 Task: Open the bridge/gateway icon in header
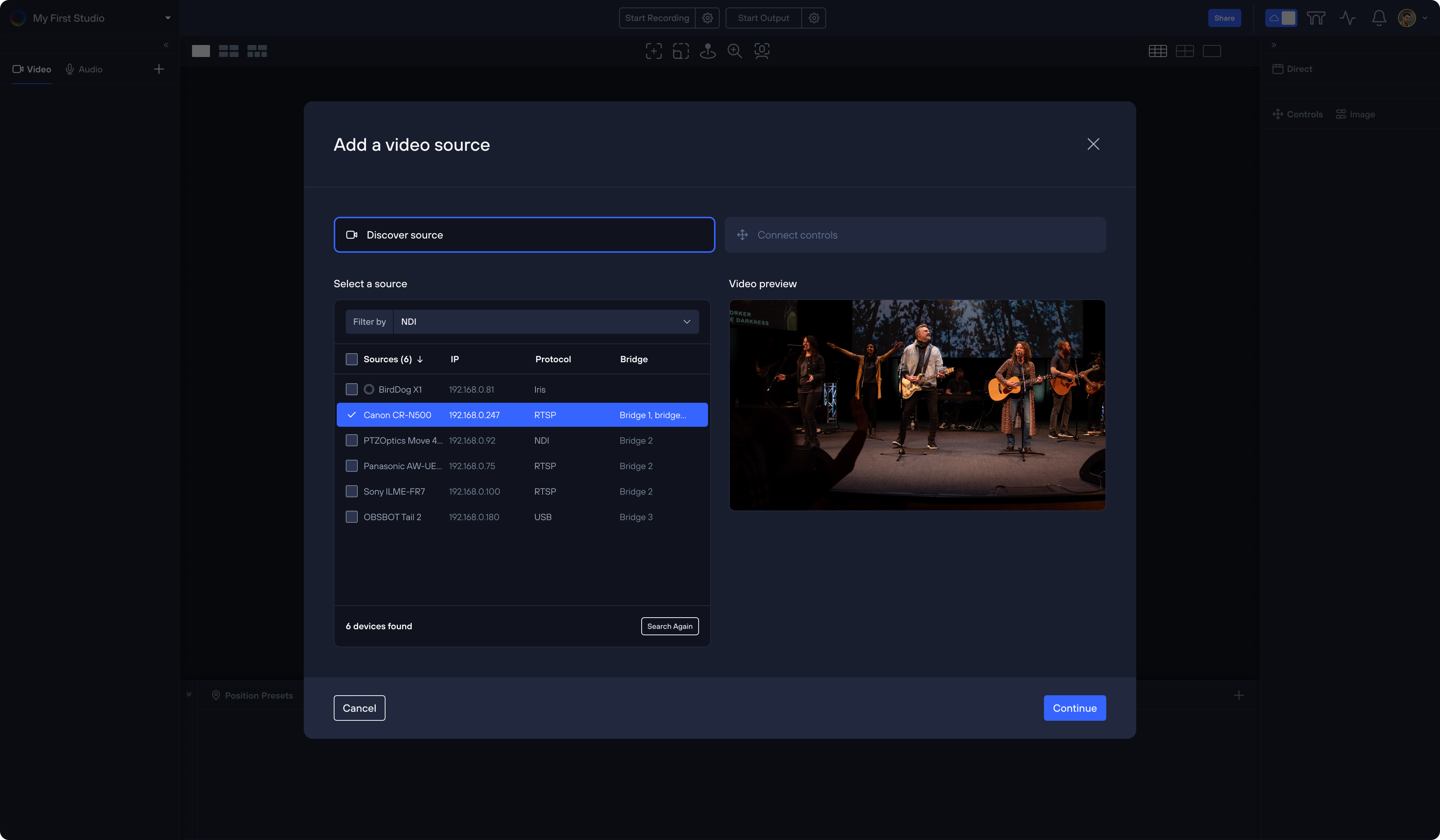(1316, 18)
